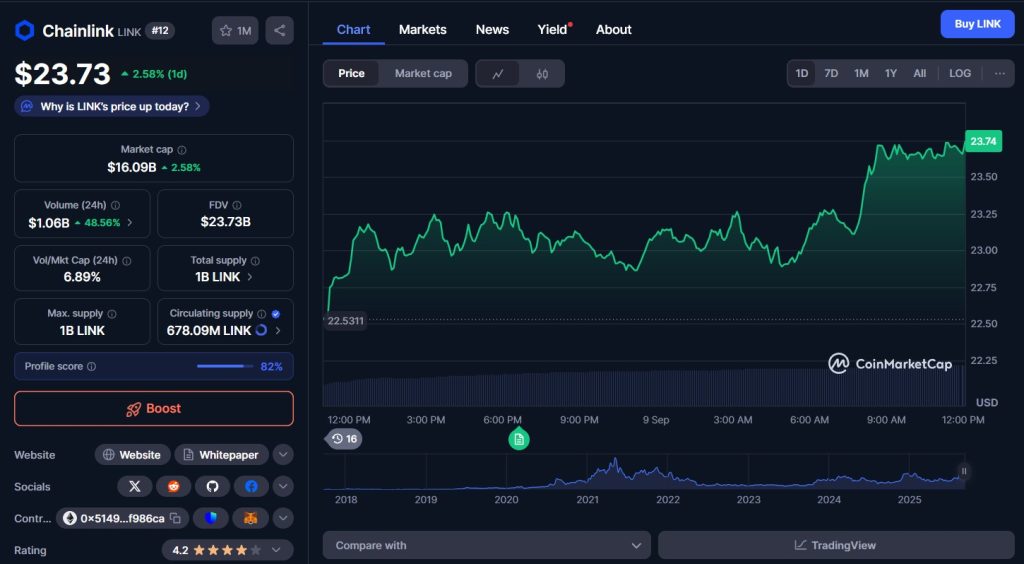Open the GitHub repository icon
The image size is (1024, 564).
coord(212,487)
